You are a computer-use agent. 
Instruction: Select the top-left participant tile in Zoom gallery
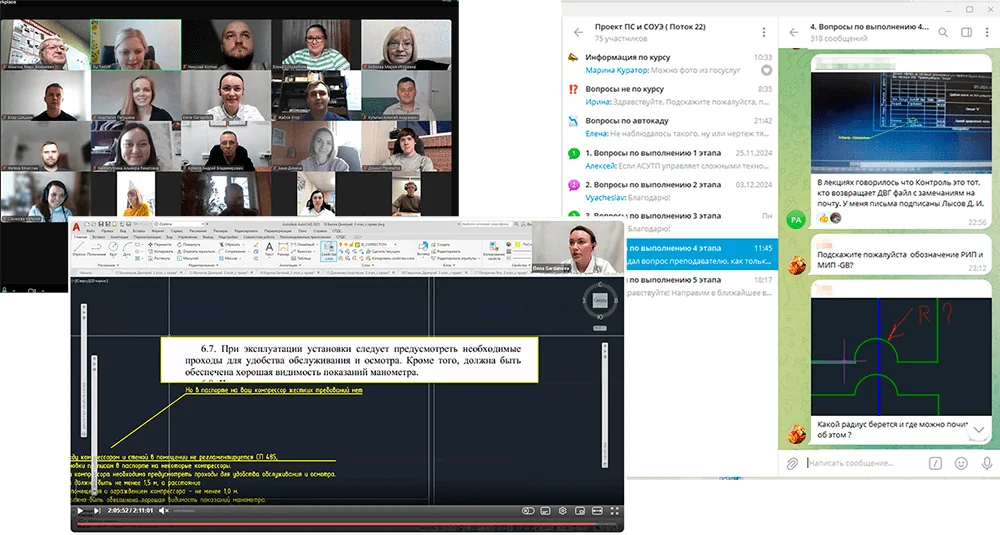45,44
